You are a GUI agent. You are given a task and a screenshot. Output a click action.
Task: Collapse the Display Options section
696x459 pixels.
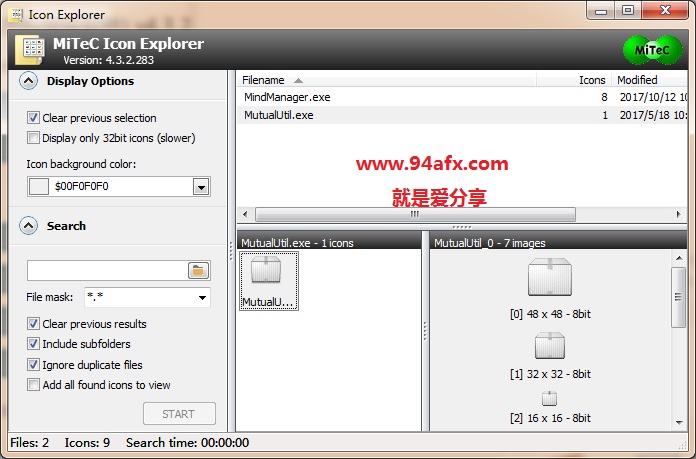point(28,81)
